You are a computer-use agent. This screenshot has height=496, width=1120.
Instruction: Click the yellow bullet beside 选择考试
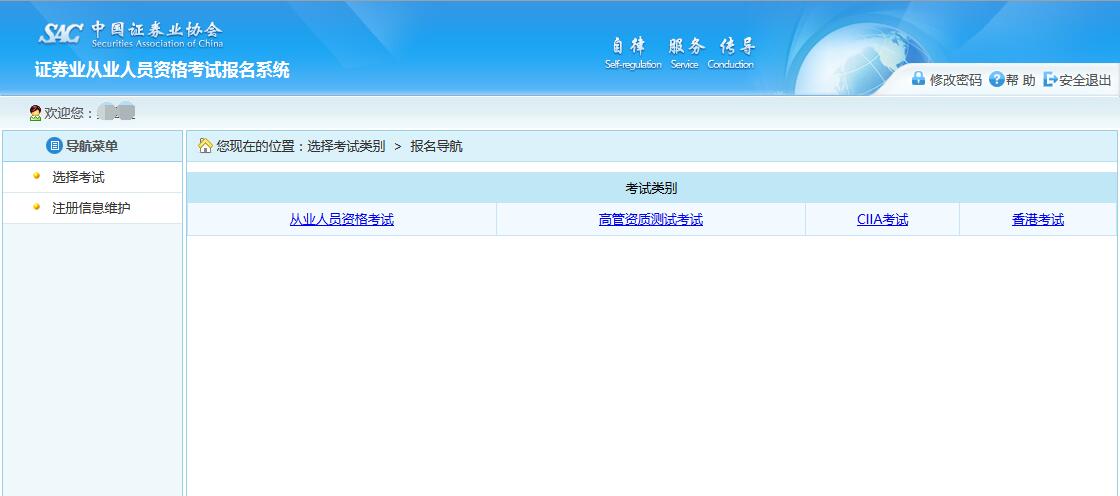click(x=37, y=176)
